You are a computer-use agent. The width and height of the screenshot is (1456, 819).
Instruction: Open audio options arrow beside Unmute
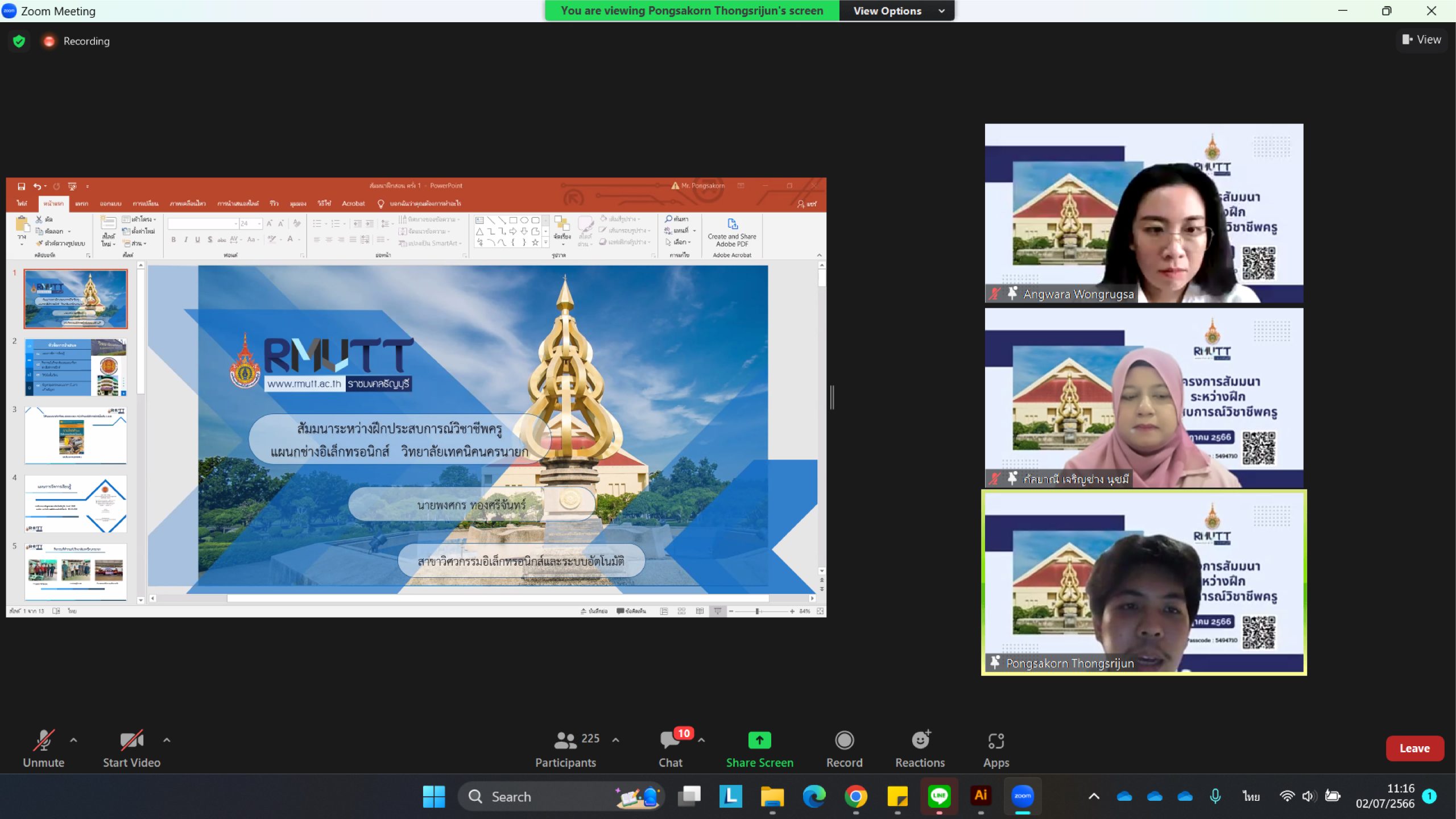73,740
